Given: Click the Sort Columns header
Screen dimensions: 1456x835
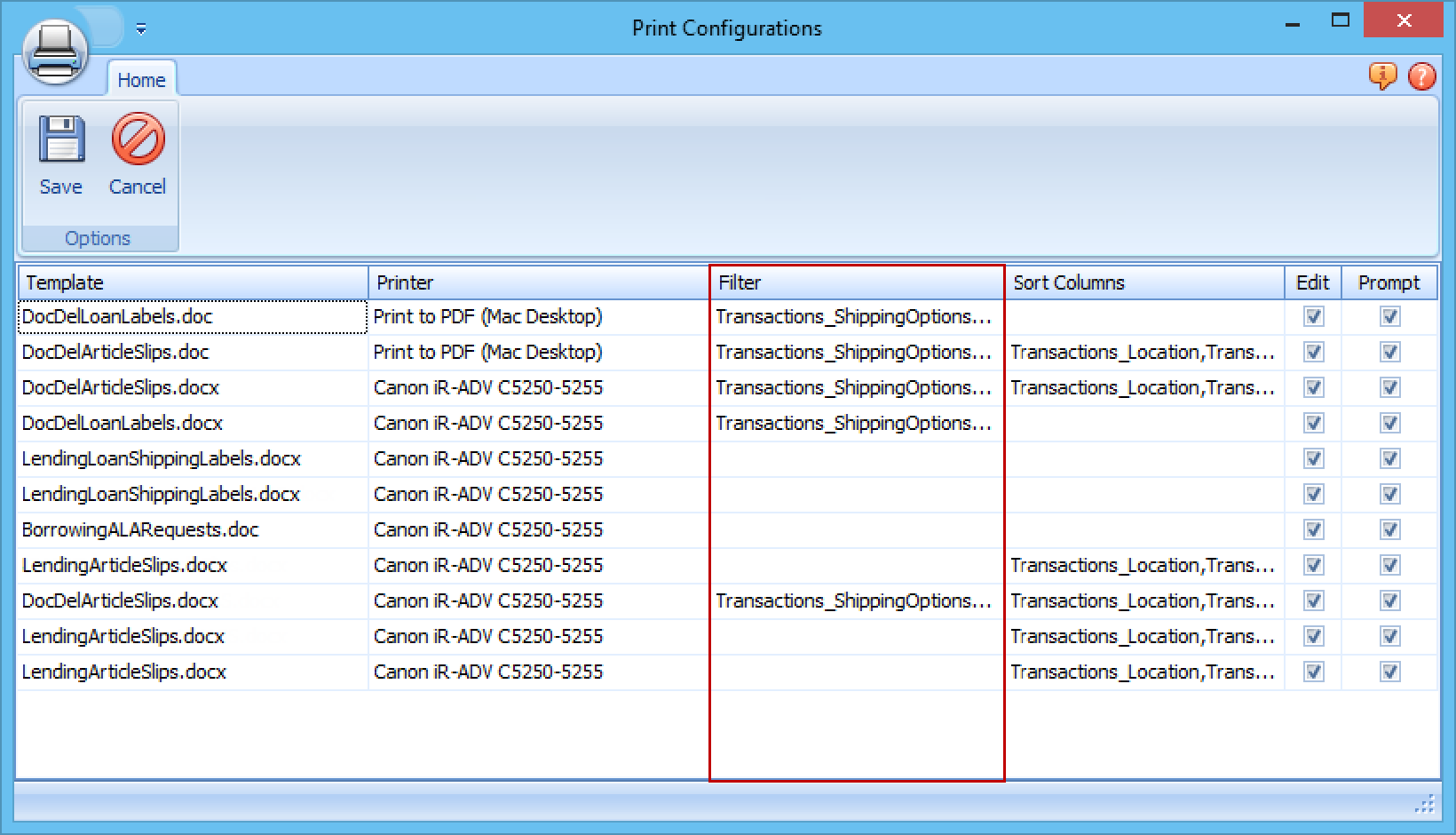Looking at the screenshot, I should (1143, 282).
